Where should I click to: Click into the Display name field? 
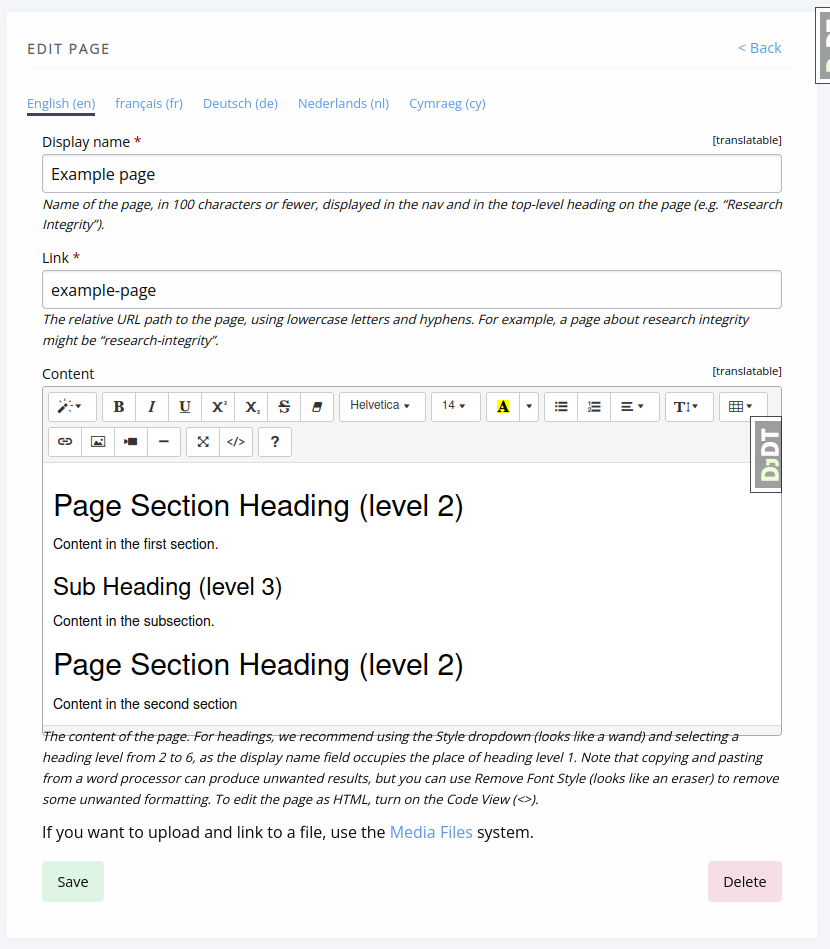coord(411,174)
